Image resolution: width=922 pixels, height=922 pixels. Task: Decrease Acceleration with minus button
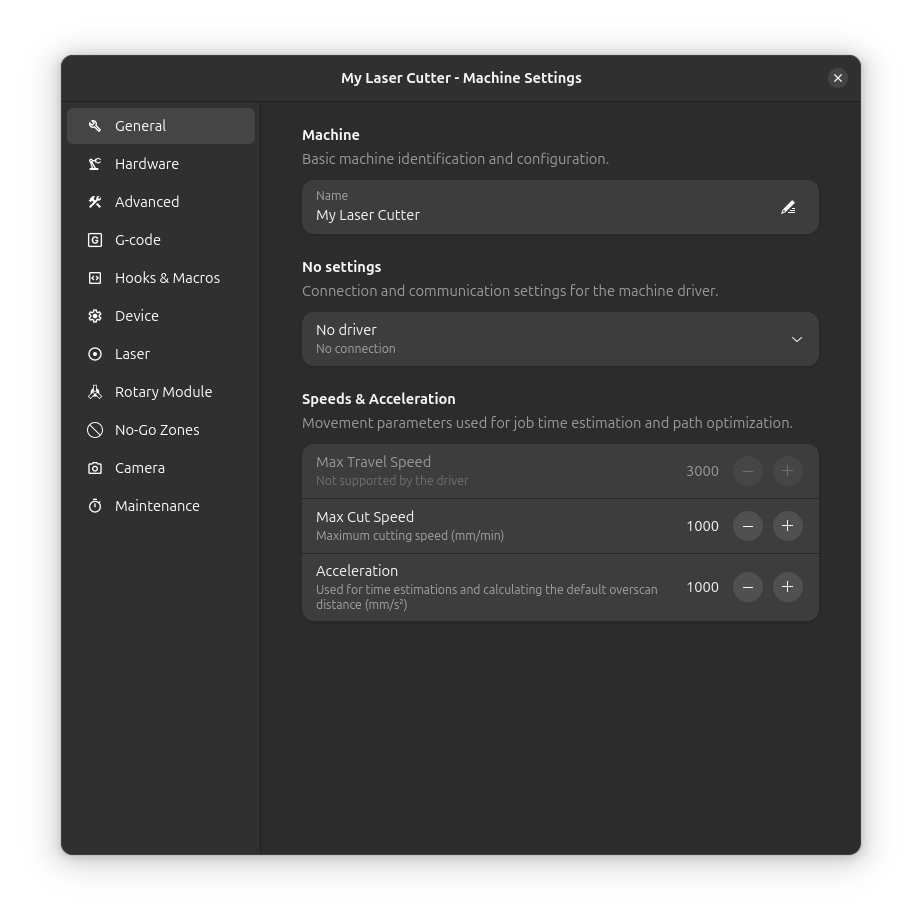pyautogui.click(x=748, y=587)
